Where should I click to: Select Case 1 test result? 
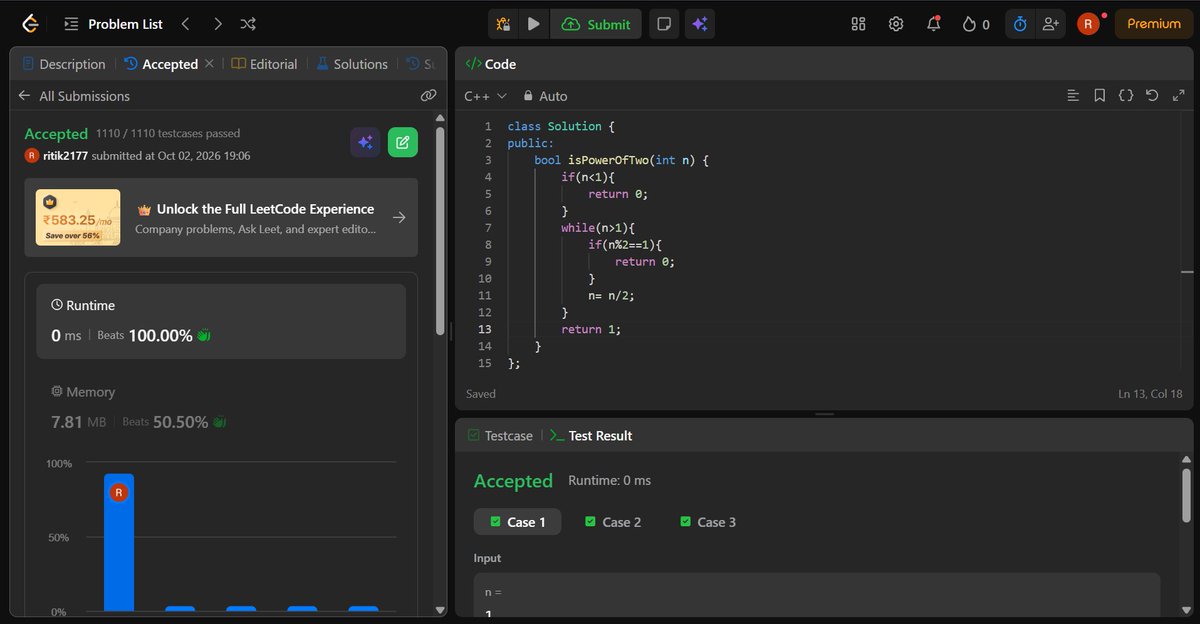coord(517,522)
